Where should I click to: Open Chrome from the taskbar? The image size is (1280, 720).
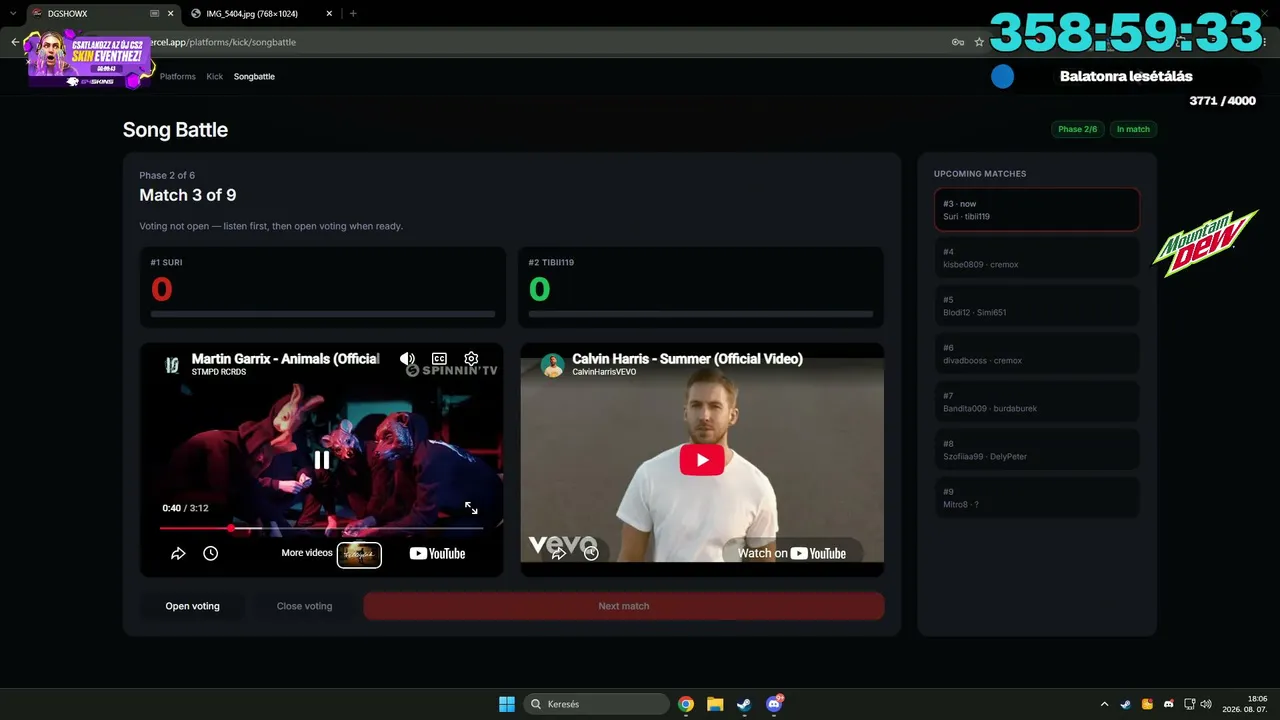point(686,704)
